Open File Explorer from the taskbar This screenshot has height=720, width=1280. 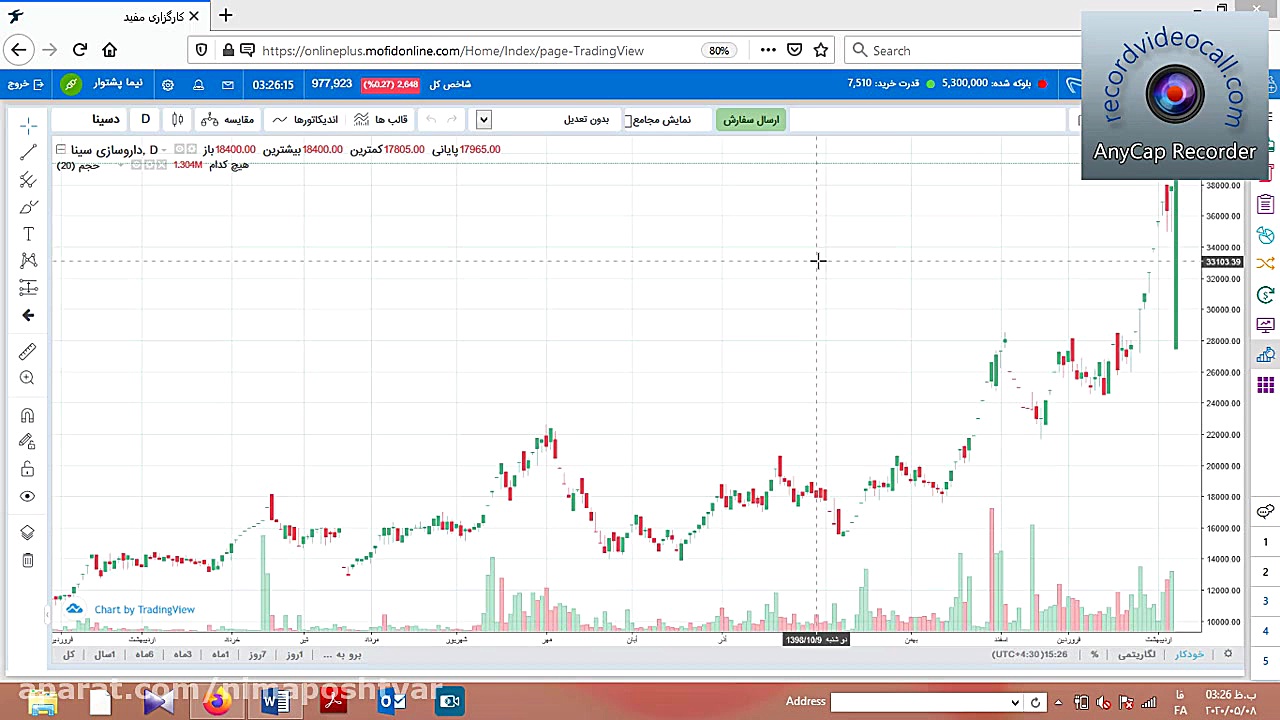43,701
